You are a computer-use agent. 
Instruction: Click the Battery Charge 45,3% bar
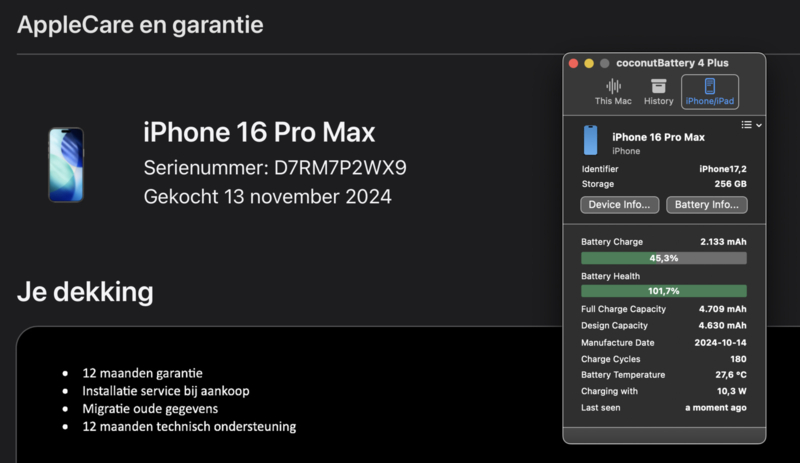664,258
